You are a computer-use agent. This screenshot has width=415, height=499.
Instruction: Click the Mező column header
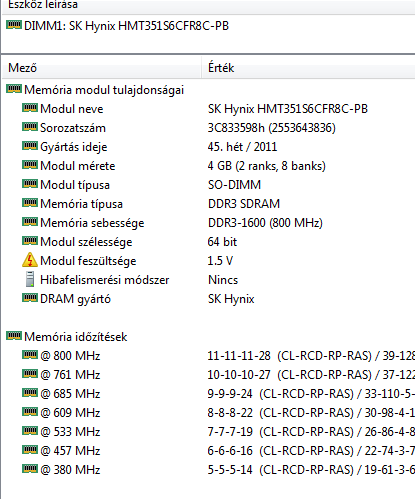101,68
